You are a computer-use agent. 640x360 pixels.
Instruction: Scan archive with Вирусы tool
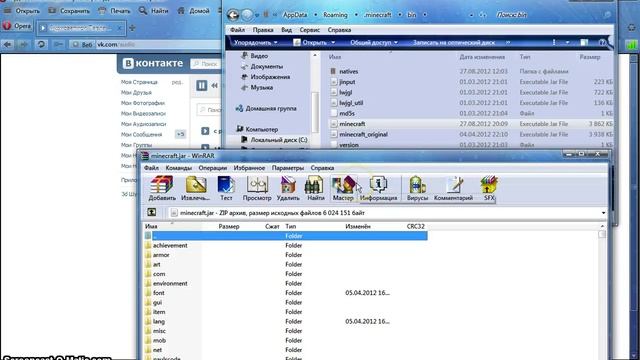pos(417,188)
